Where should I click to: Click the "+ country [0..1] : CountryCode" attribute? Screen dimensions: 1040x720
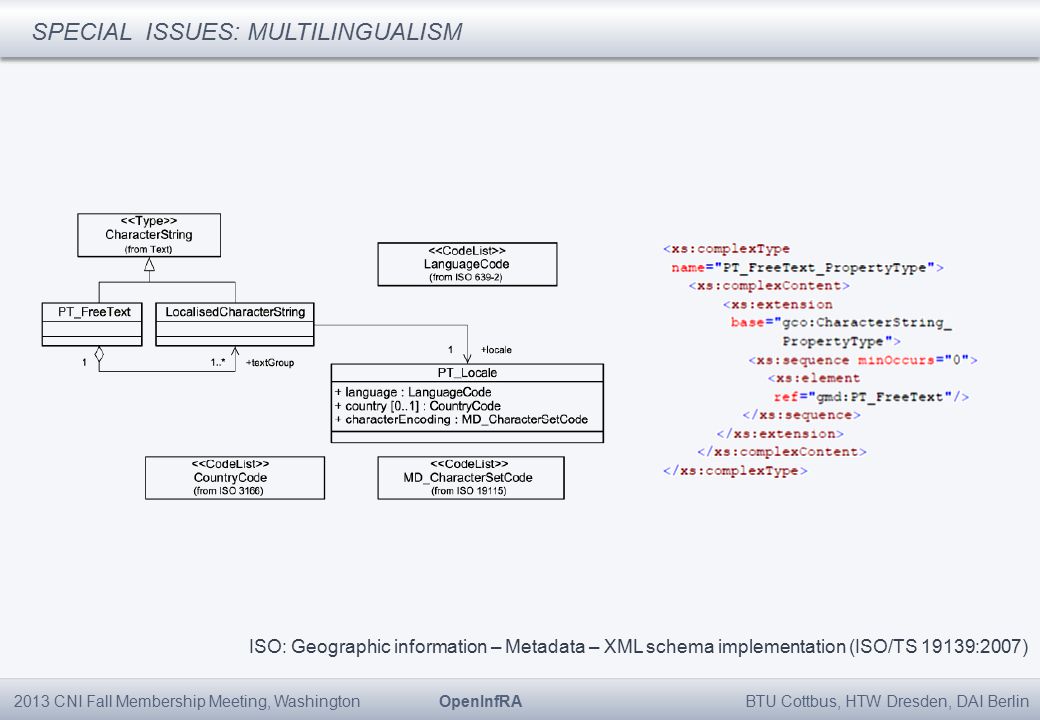coord(418,406)
